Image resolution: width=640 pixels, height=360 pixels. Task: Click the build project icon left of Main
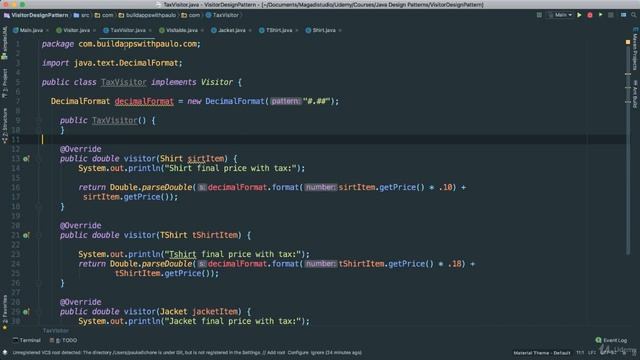coord(539,15)
